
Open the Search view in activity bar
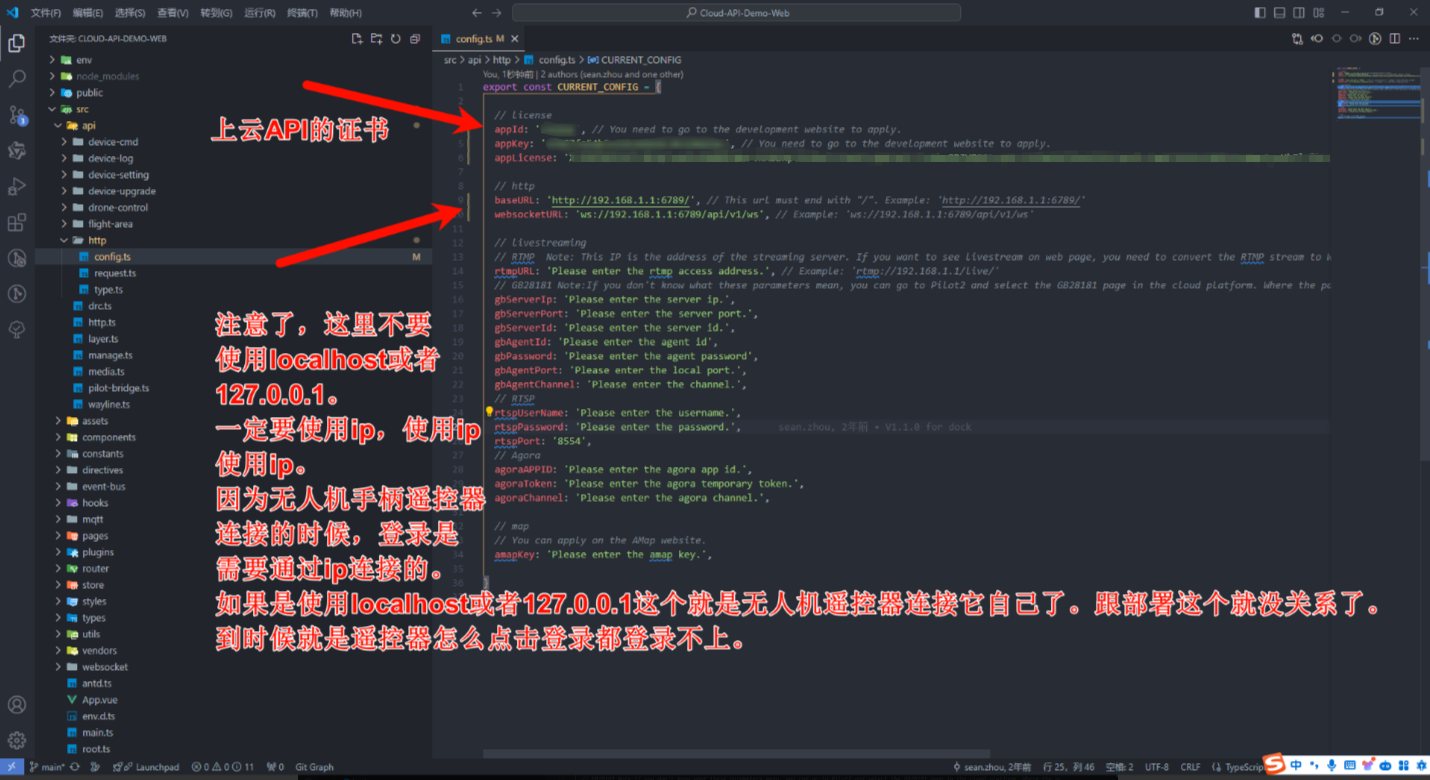(x=17, y=79)
